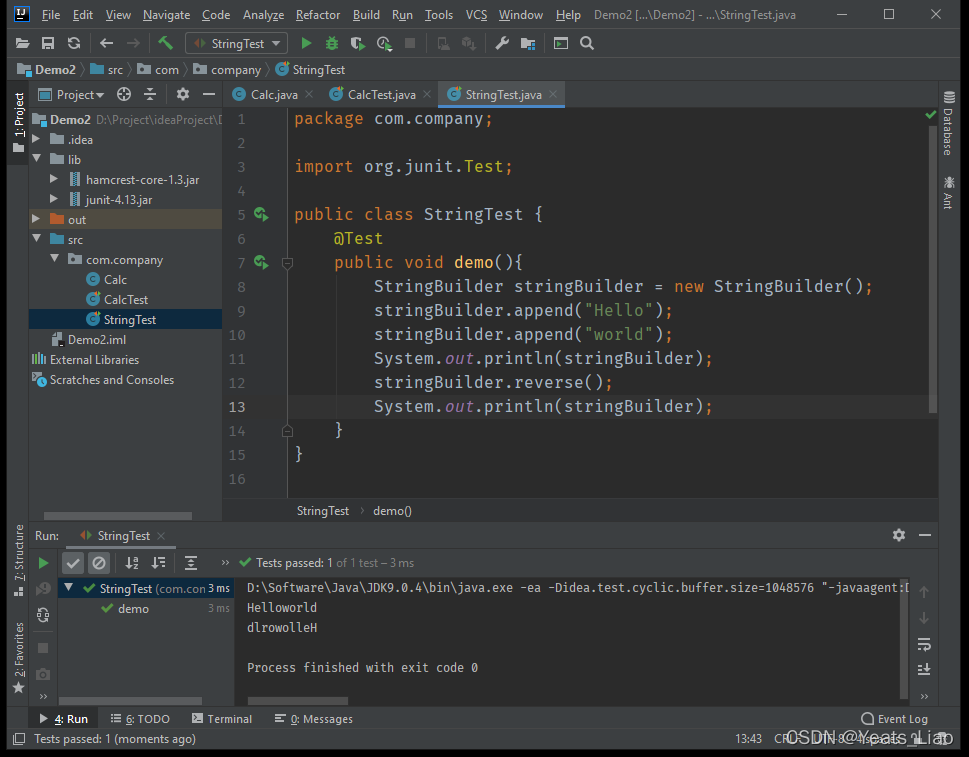Expand all test results icon
The height and width of the screenshot is (757, 969).
tap(191, 563)
